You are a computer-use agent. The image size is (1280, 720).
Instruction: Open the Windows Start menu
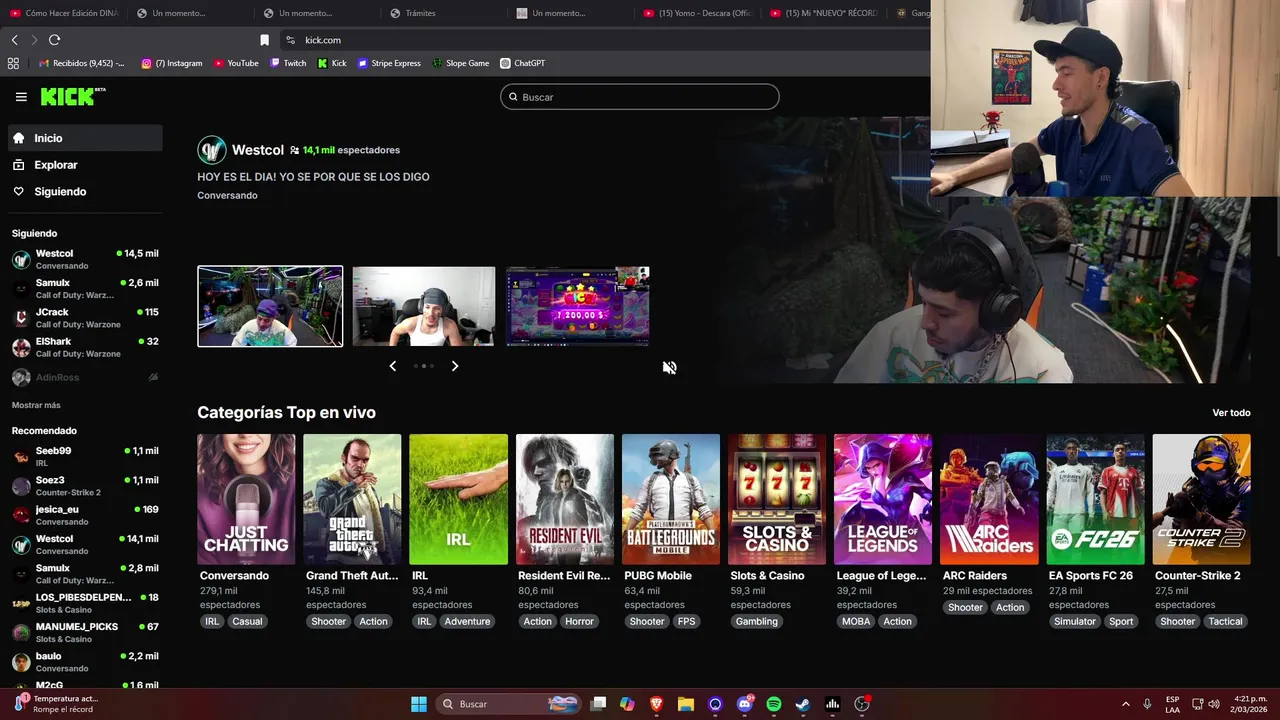pos(419,704)
